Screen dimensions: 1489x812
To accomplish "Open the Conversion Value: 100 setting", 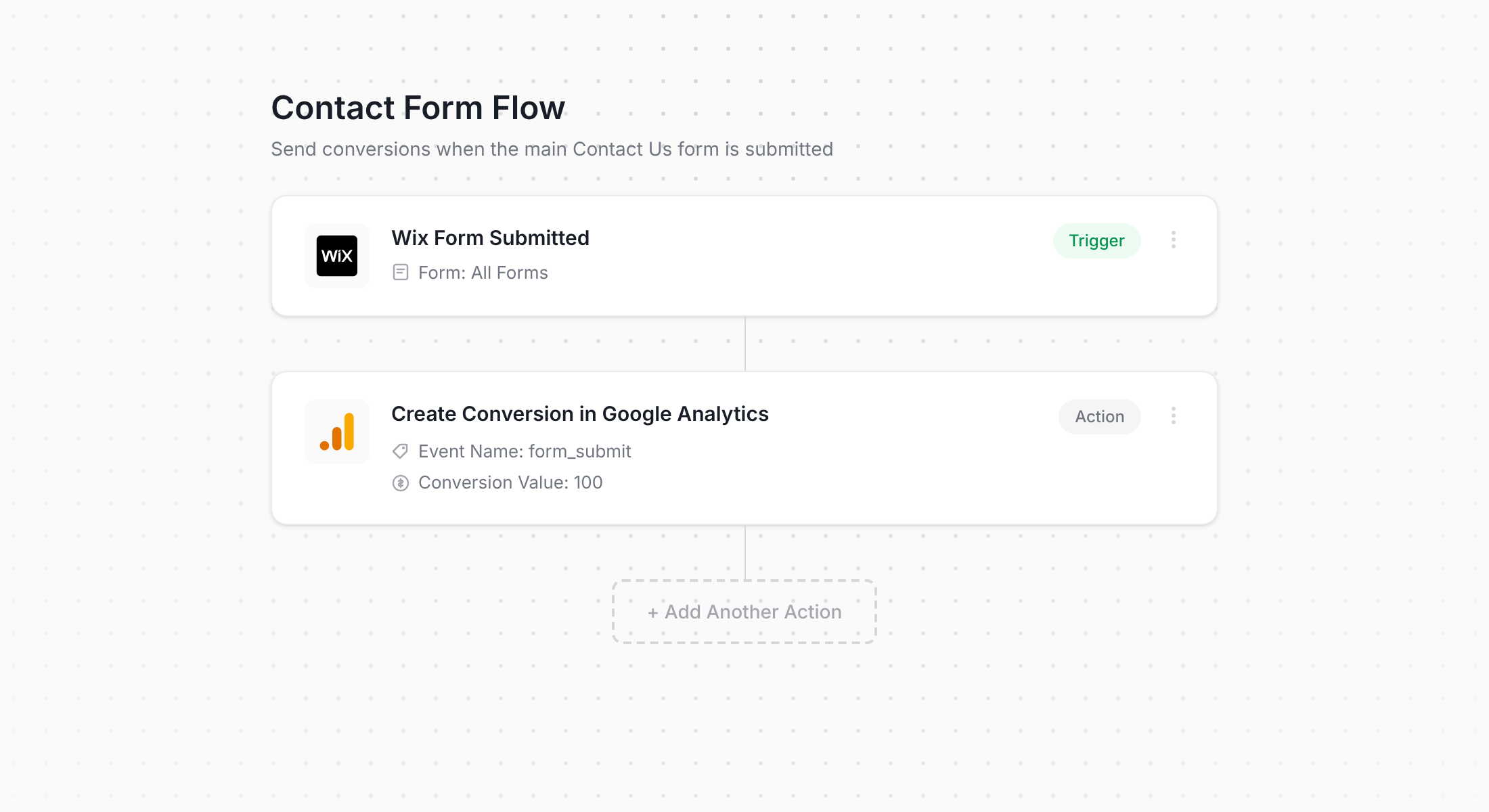I will click(x=510, y=482).
